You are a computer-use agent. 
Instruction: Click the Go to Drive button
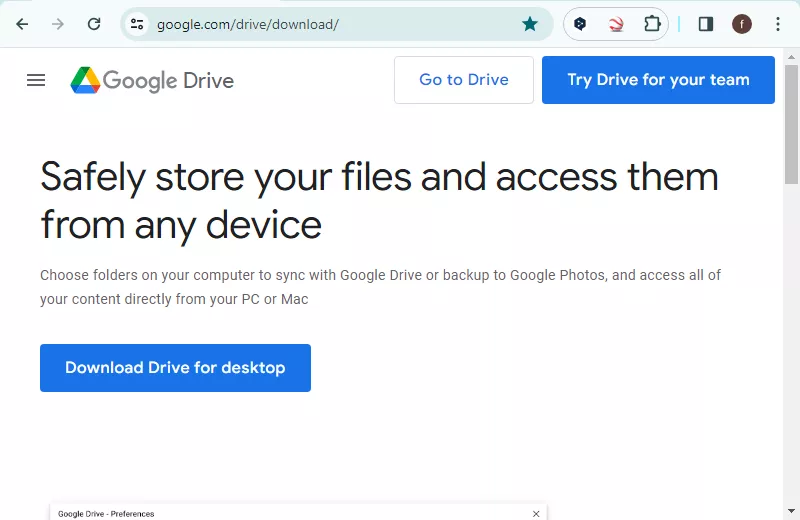[464, 80]
